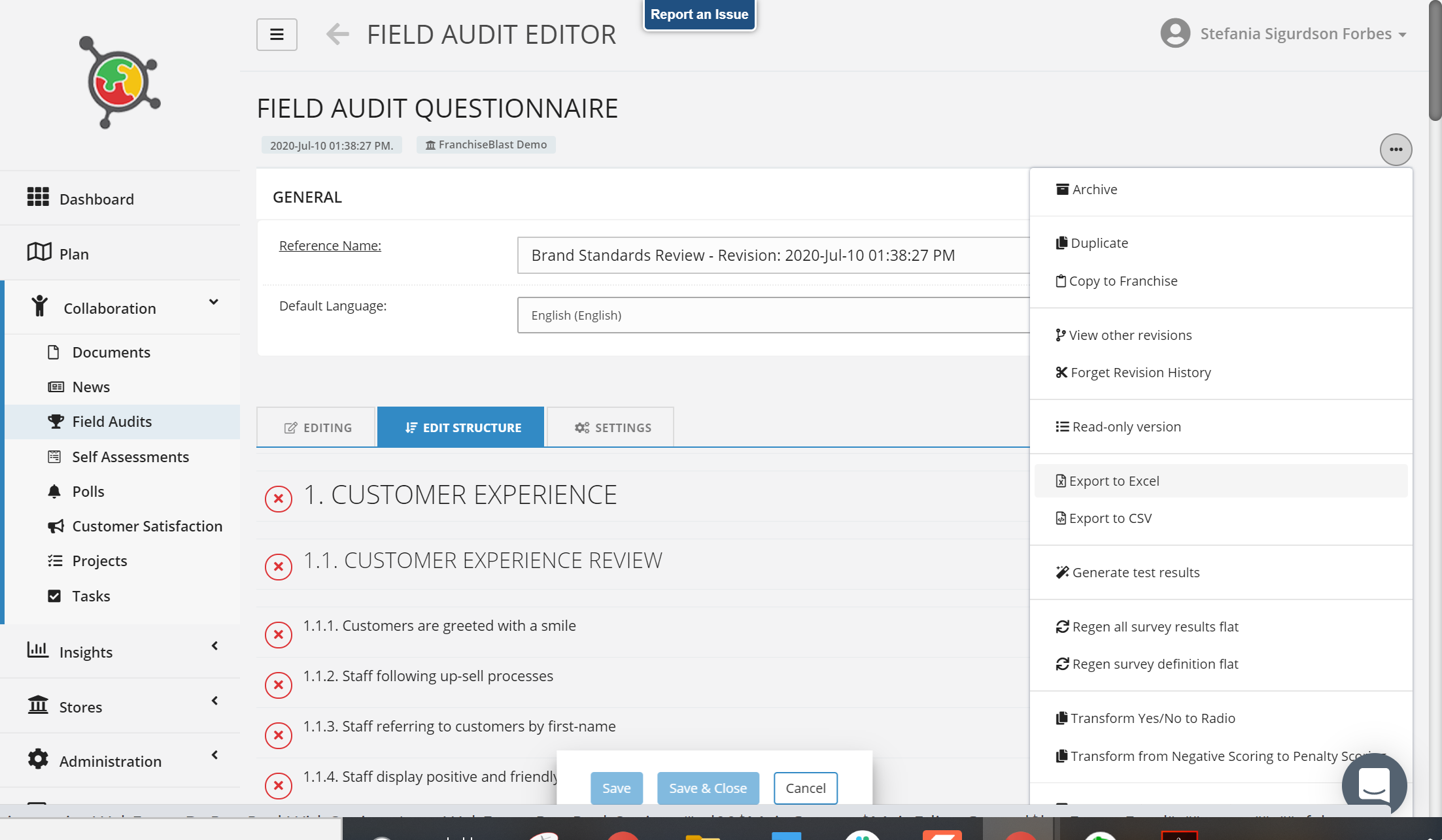Image resolution: width=1442 pixels, height=840 pixels.
Task: Remove section 1. Customer Experience with red X
Action: tap(279, 499)
